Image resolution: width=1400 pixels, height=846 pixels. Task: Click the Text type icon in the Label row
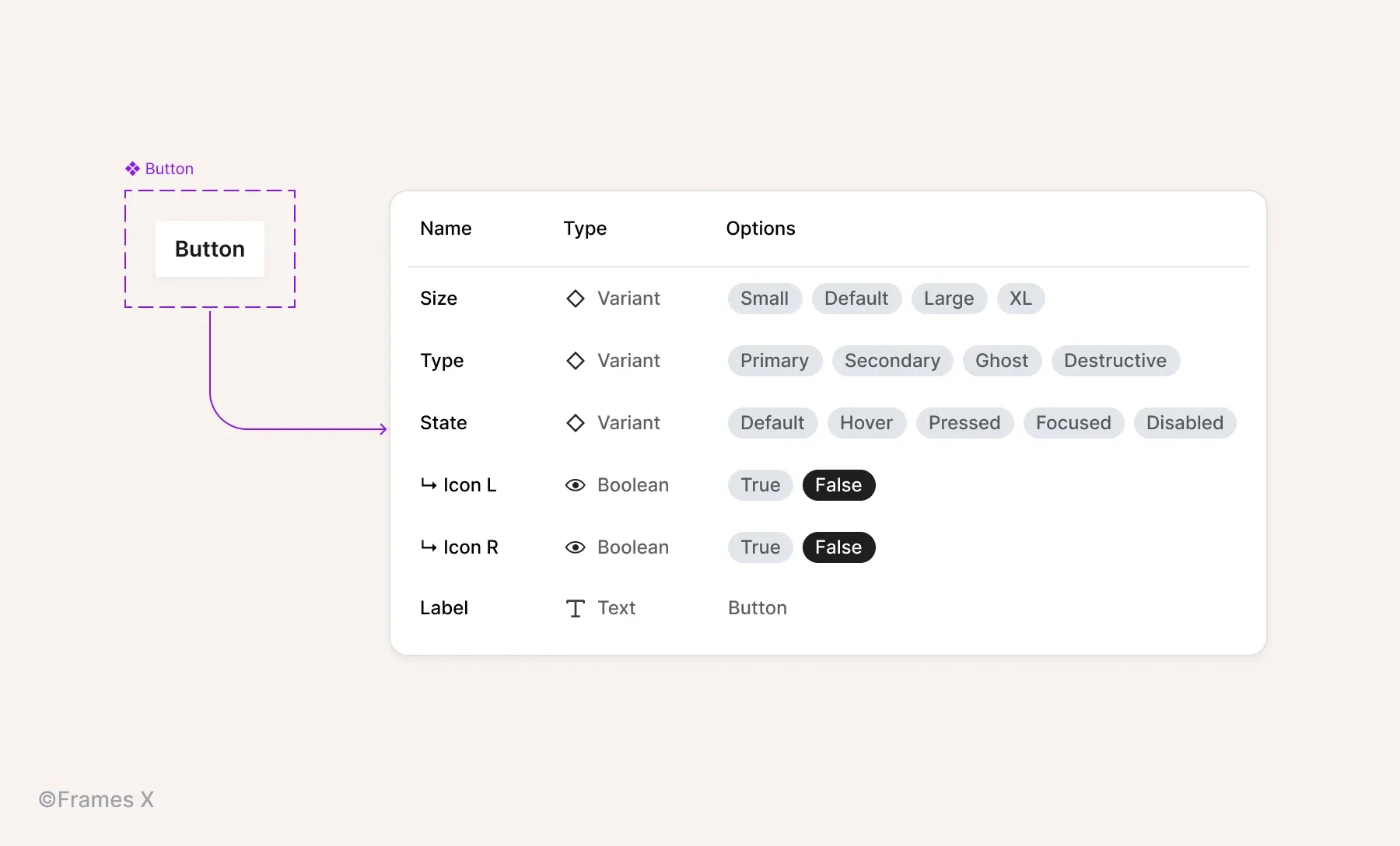point(576,608)
